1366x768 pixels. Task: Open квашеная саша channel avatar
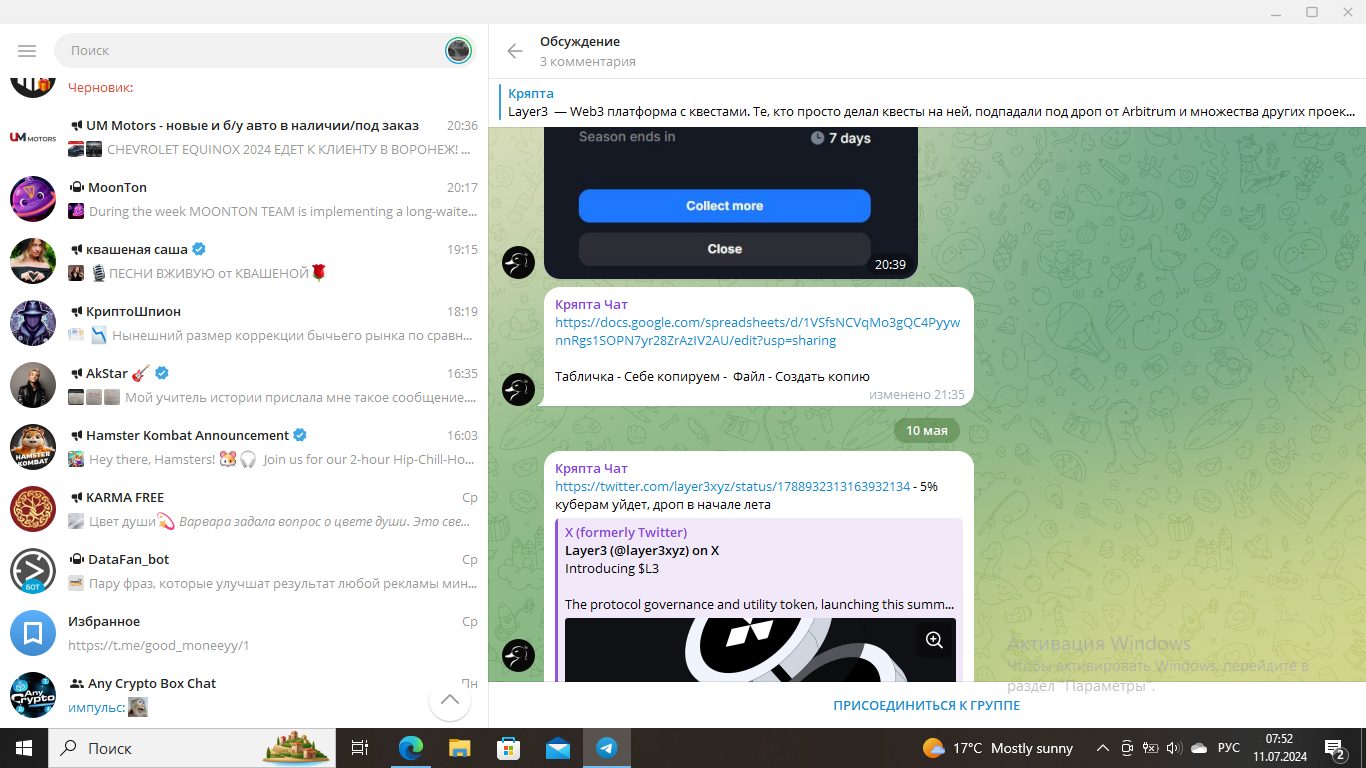click(33, 261)
